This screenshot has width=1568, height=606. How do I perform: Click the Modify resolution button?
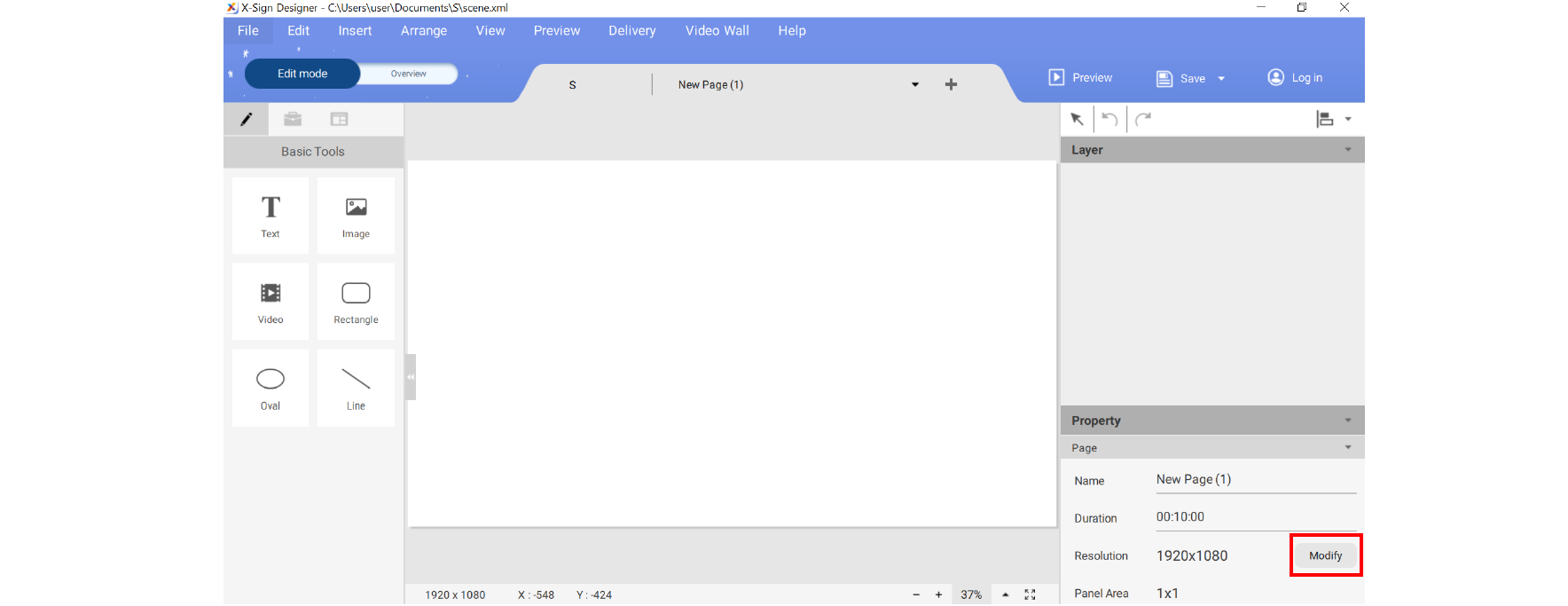(x=1325, y=555)
